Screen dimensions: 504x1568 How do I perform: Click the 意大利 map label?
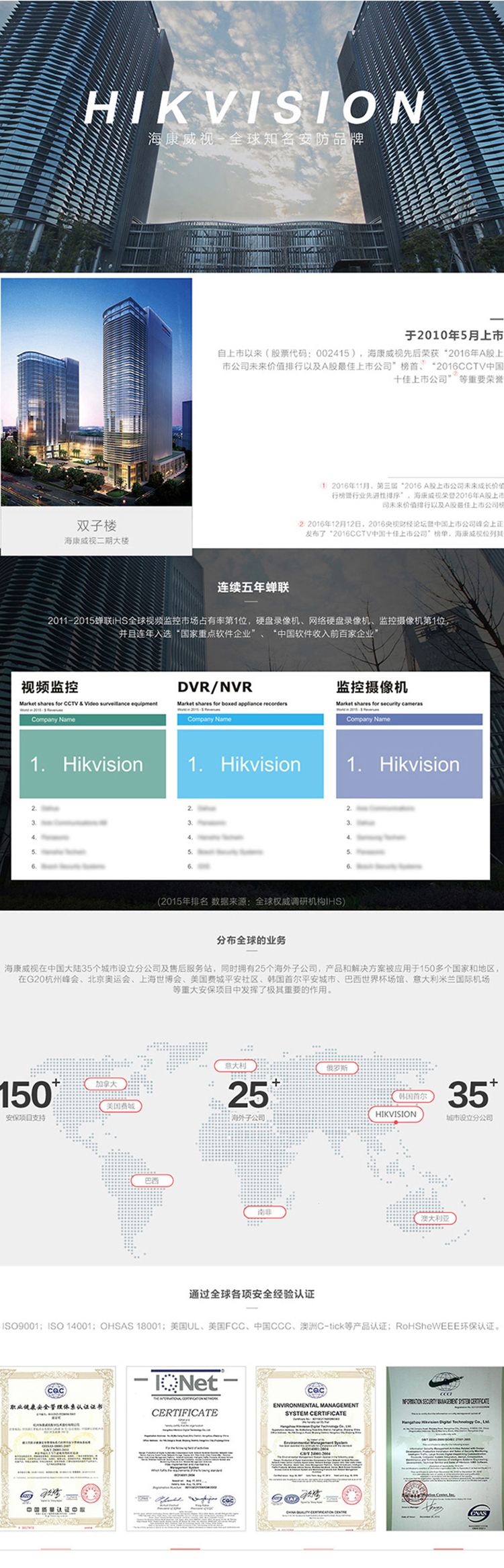pos(235,1065)
